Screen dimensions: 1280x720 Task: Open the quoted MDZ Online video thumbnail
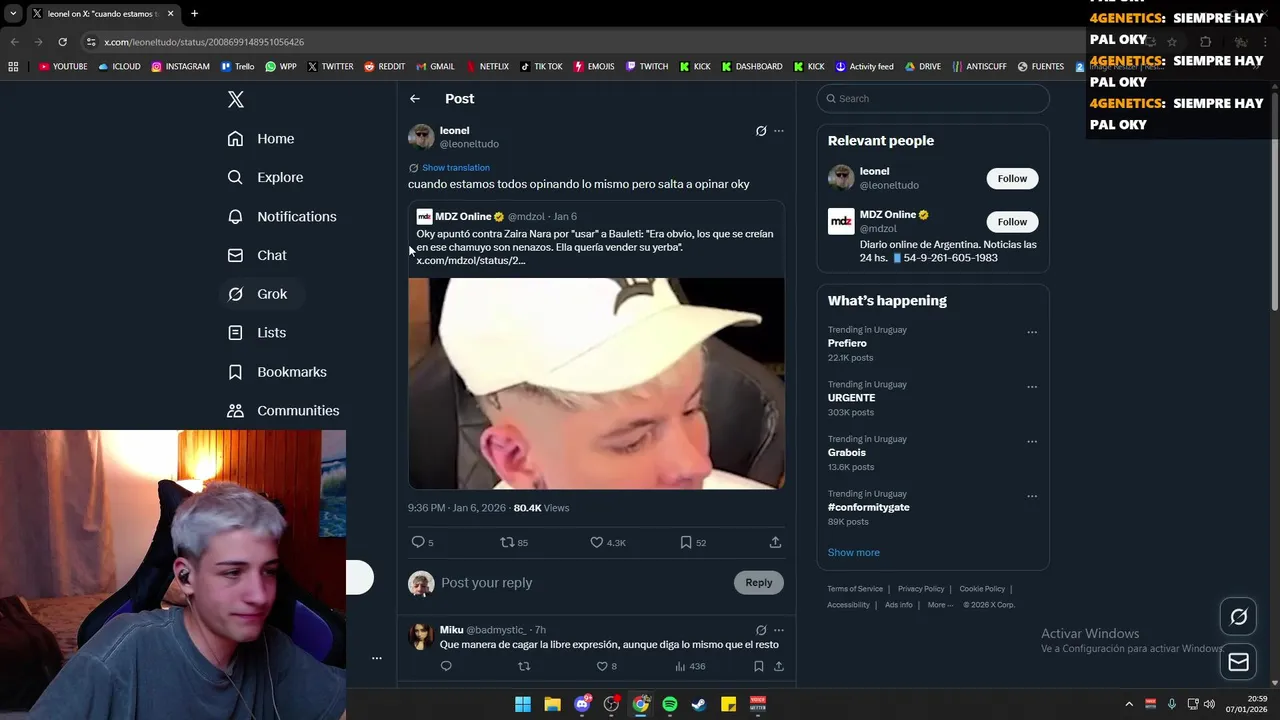coord(596,383)
